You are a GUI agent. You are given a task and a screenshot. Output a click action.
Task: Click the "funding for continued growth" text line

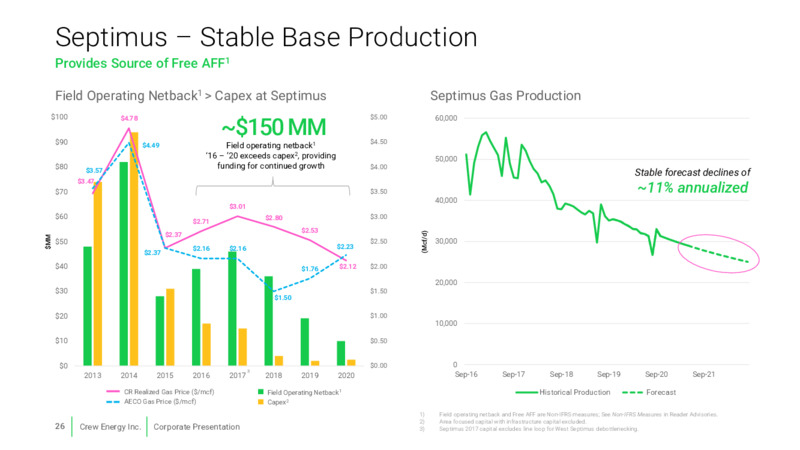point(271,166)
